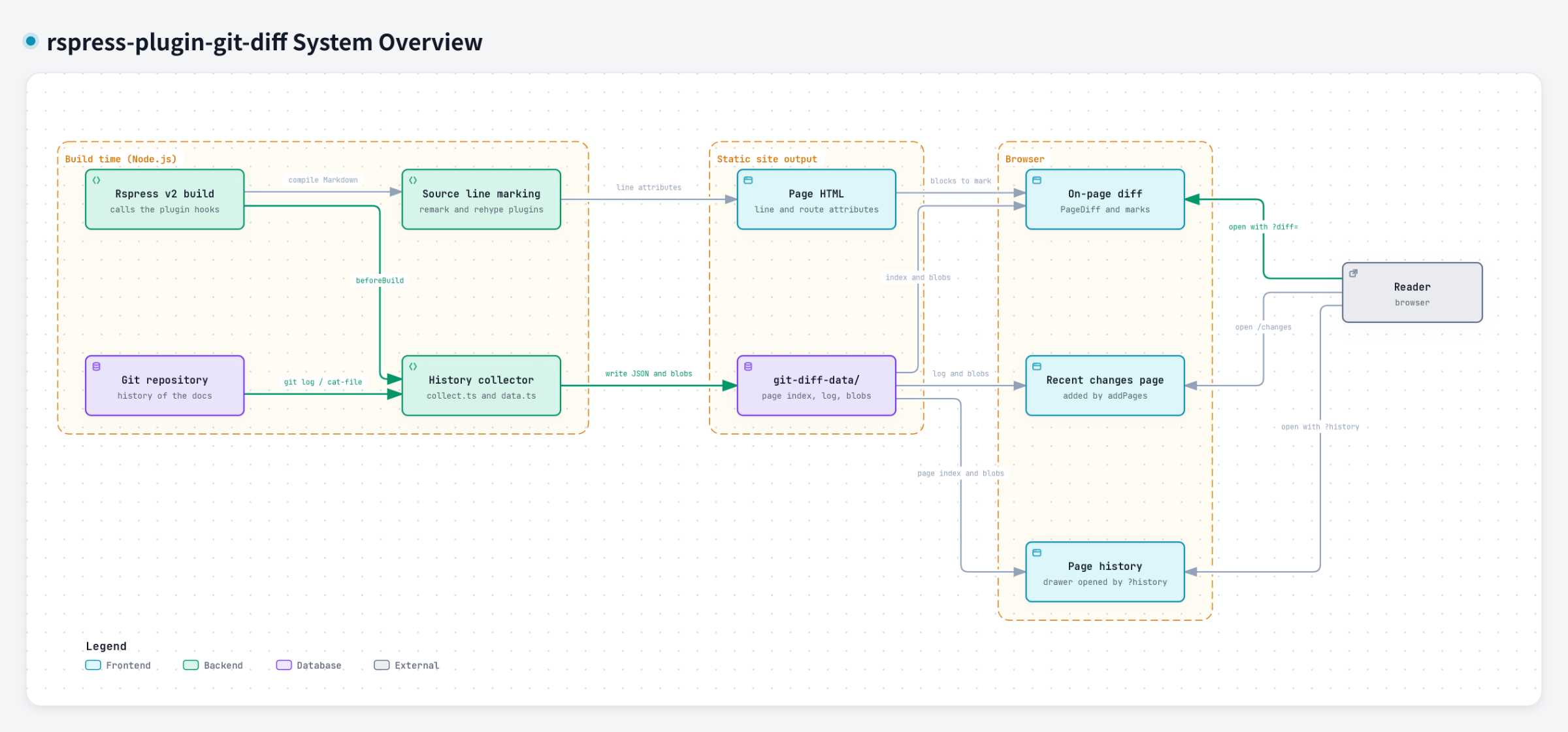
Task: Click the 'index and blobs' edge label
Action: point(918,278)
